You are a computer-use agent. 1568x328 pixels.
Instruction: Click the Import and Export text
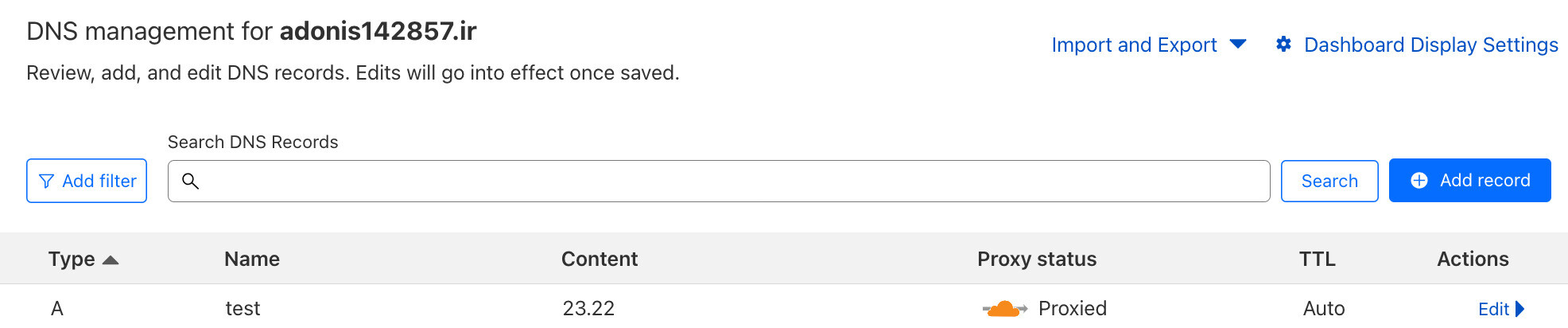pos(1134,45)
